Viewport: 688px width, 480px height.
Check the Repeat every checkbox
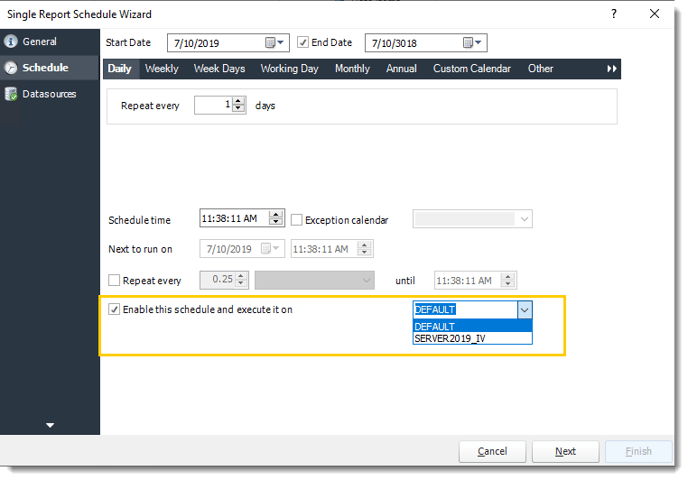[114, 280]
